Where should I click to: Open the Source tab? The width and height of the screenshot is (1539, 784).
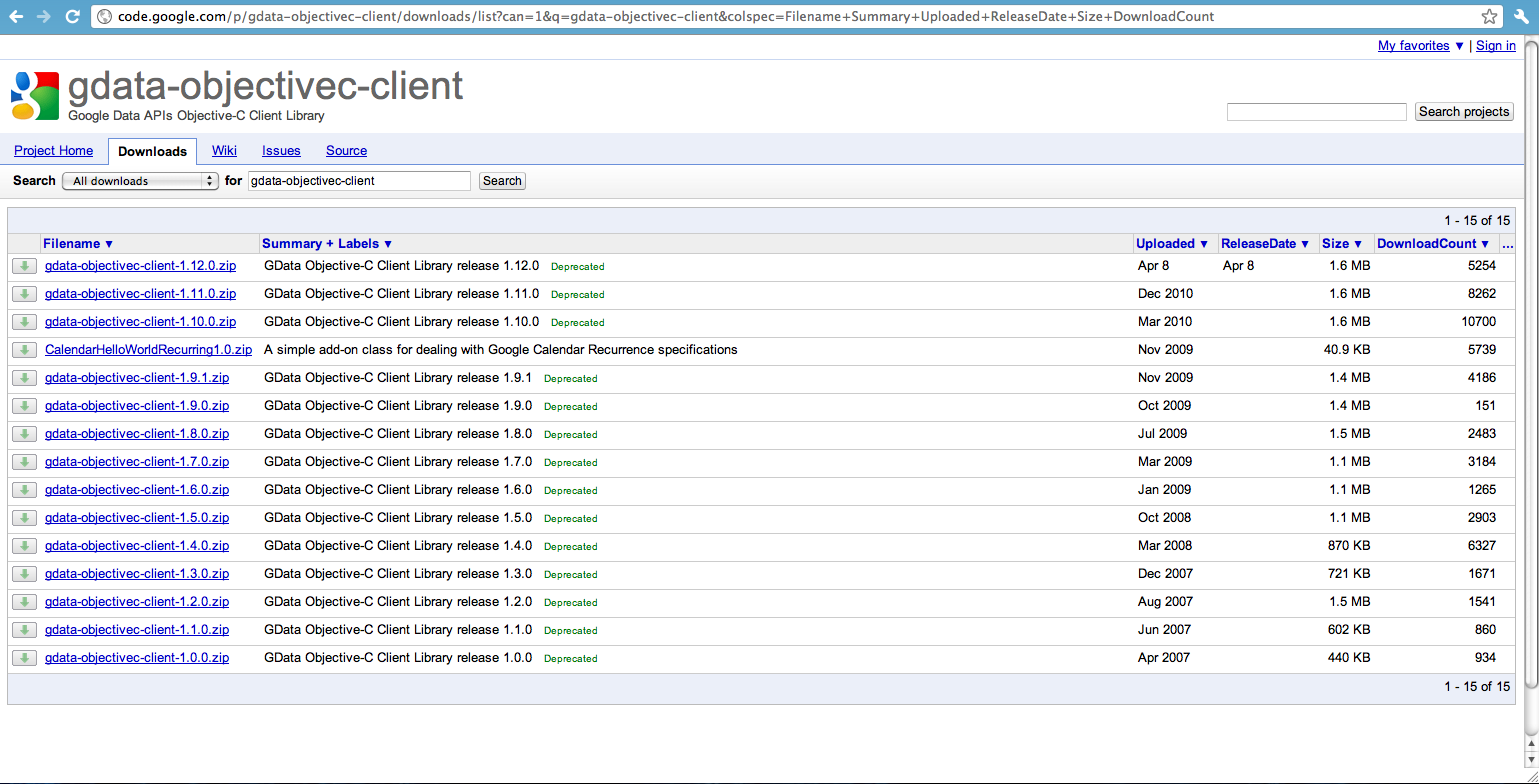(346, 151)
